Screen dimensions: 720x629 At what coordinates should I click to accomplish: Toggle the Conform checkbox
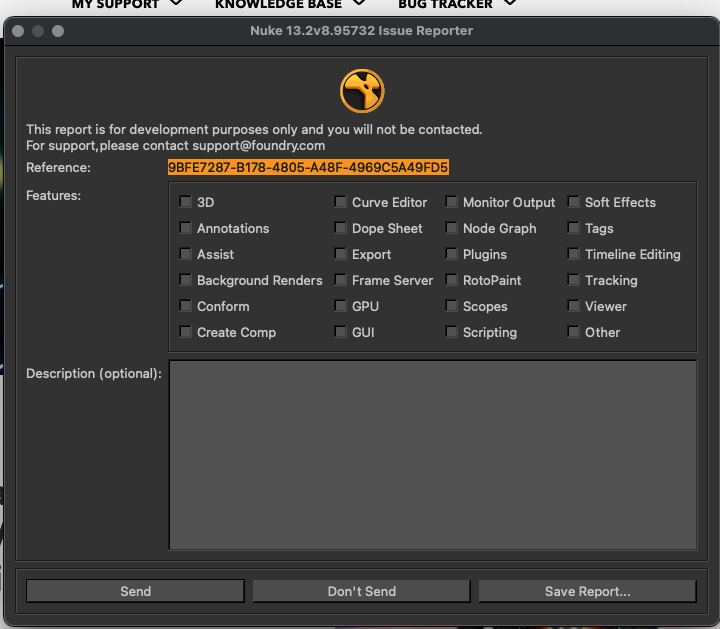pyautogui.click(x=186, y=306)
